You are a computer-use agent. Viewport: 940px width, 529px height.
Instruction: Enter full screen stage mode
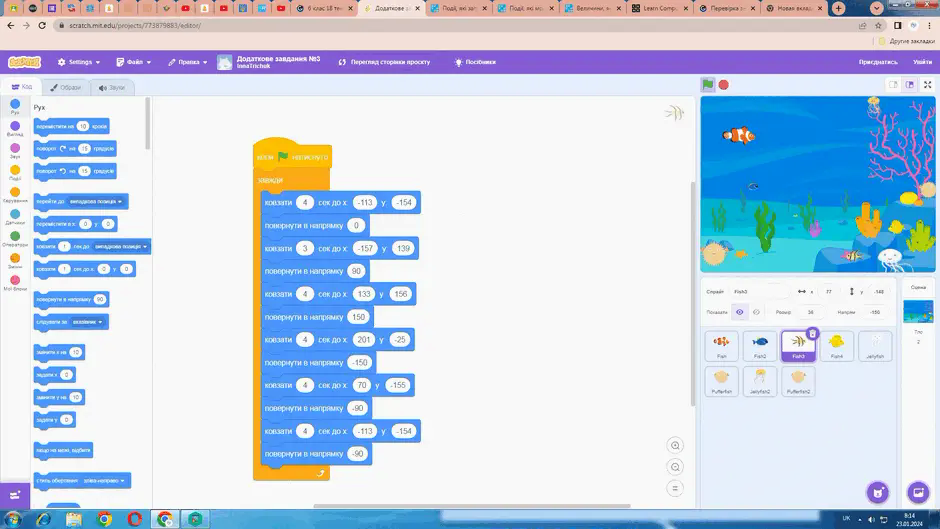pyautogui.click(x=927, y=85)
